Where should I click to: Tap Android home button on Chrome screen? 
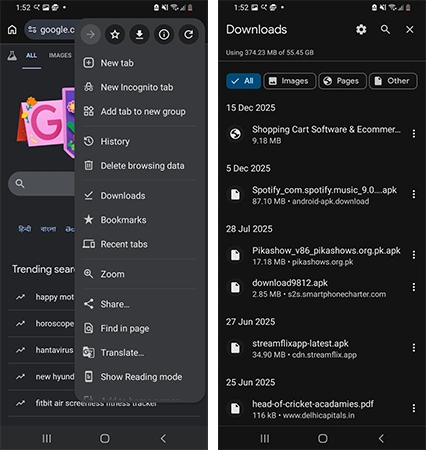105,438
